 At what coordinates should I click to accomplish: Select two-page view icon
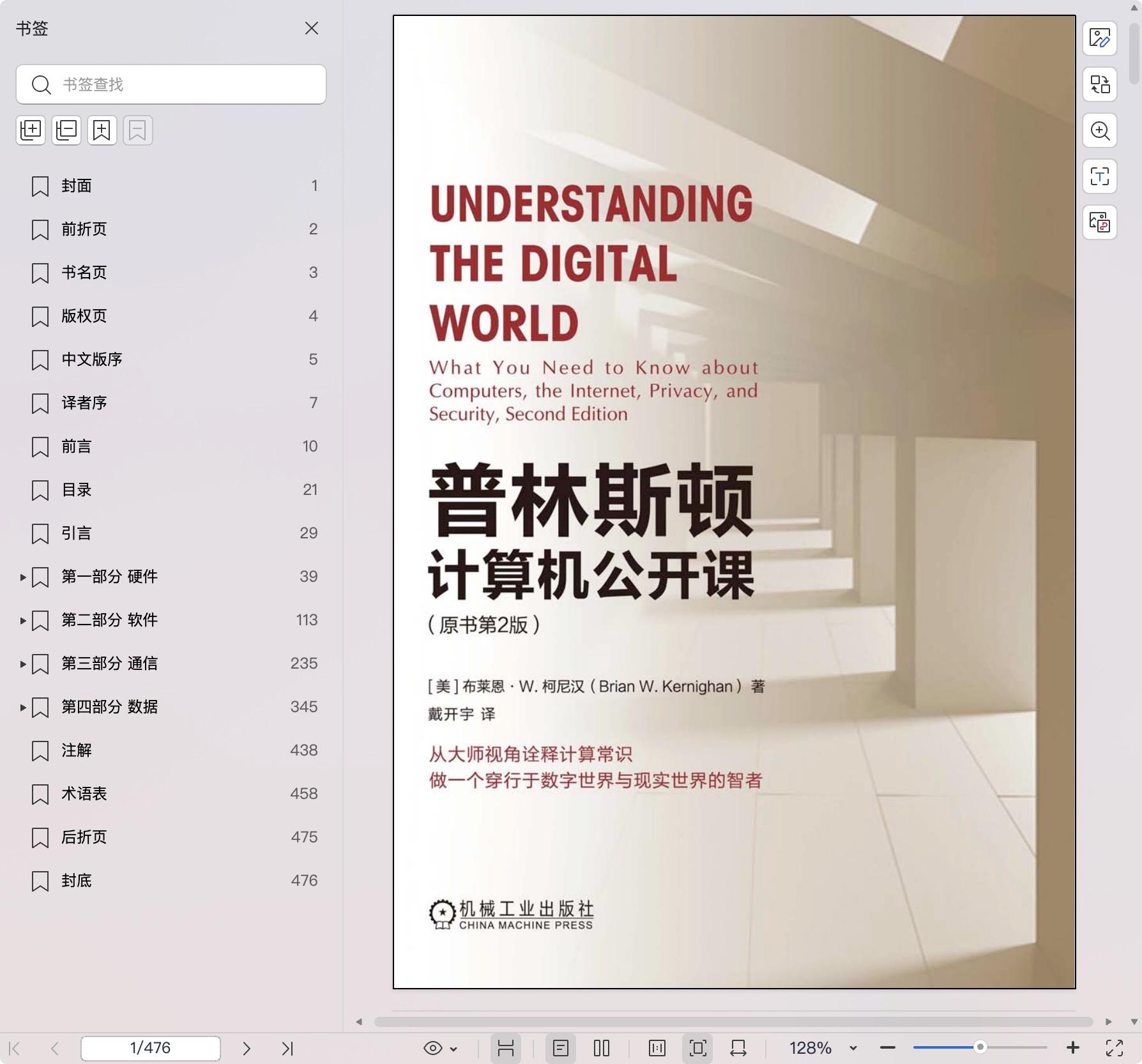click(x=602, y=1048)
